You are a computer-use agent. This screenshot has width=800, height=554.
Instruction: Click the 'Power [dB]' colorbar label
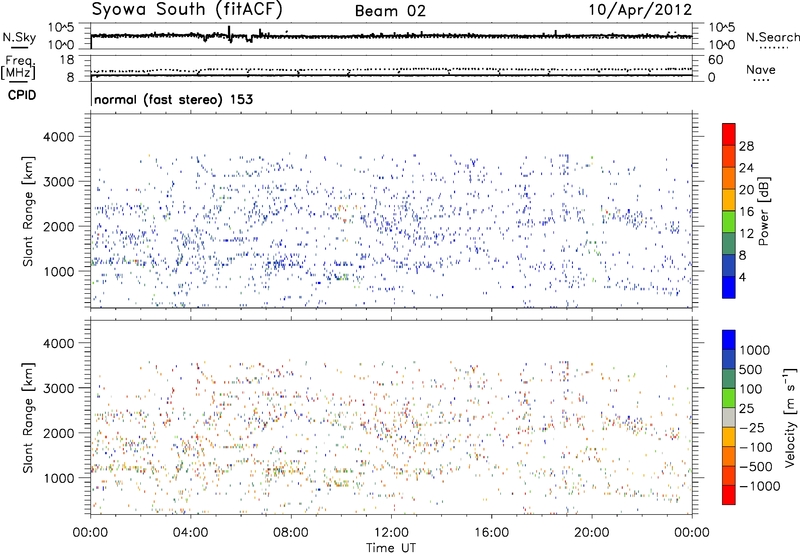[x=763, y=211]
